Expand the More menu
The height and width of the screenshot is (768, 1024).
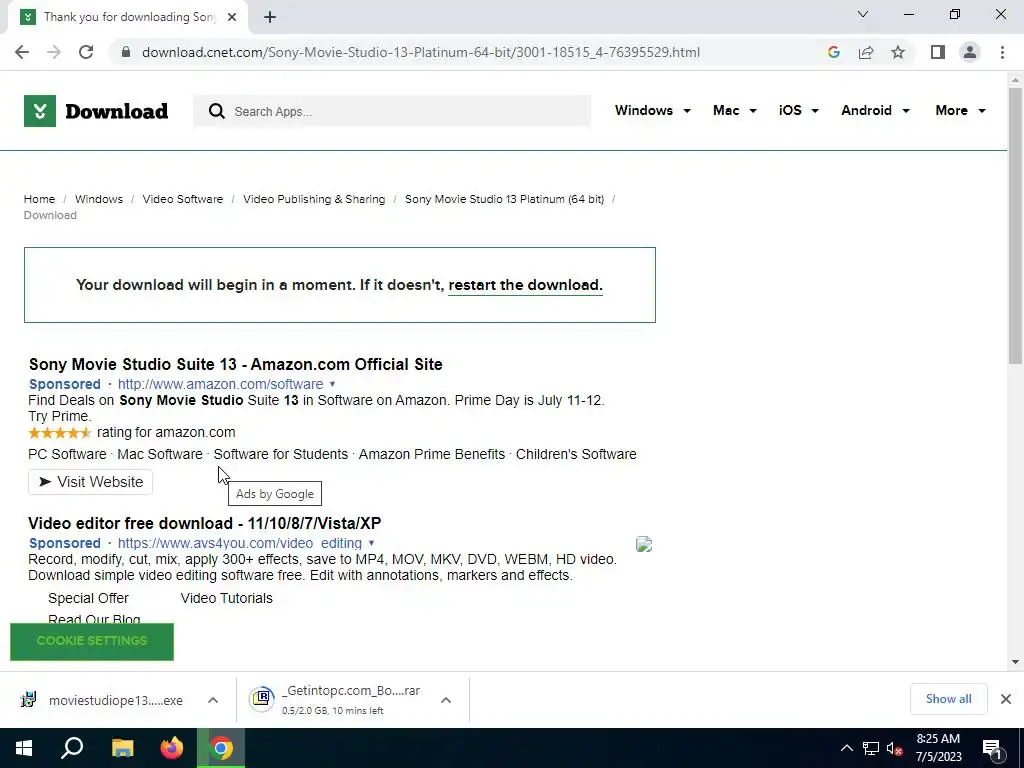pyautogui.click(x=960, y=110)
